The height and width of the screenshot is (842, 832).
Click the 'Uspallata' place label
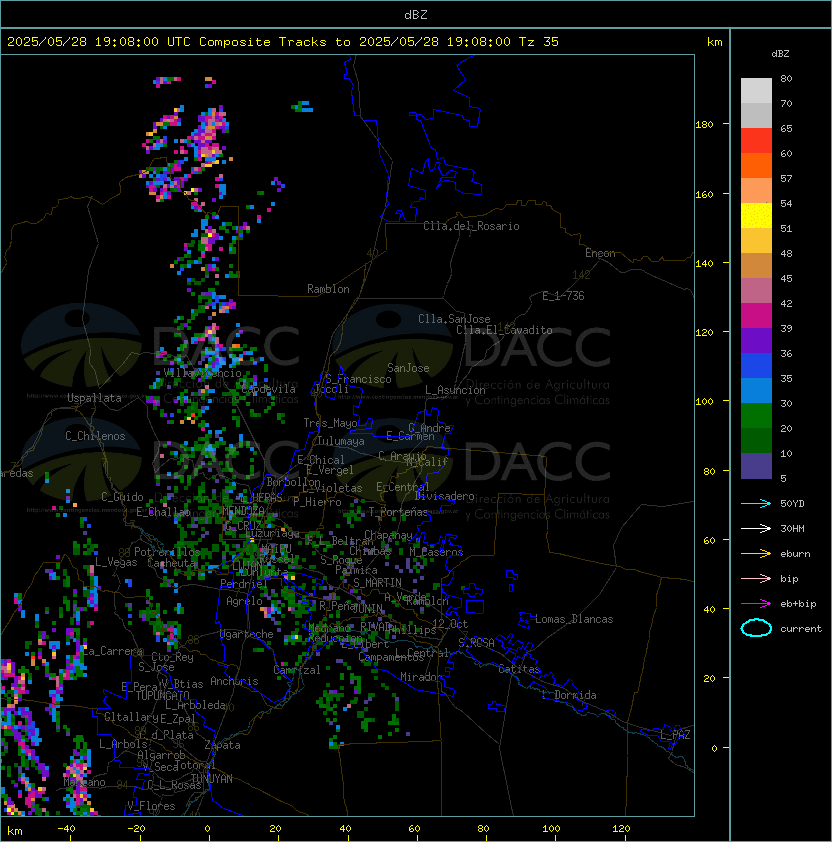(x=94, y=398)
